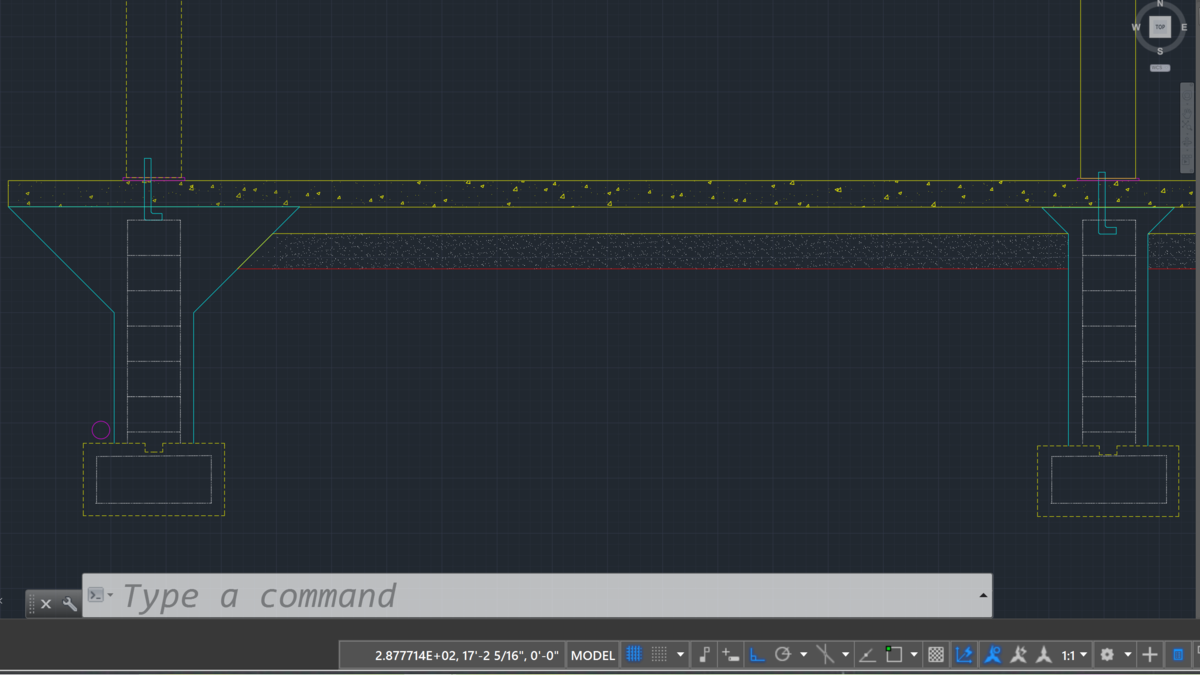Toggle auto-scale annotation icon
Image resolution: width=1200 pixels, height=675 pixels.
1018,655
